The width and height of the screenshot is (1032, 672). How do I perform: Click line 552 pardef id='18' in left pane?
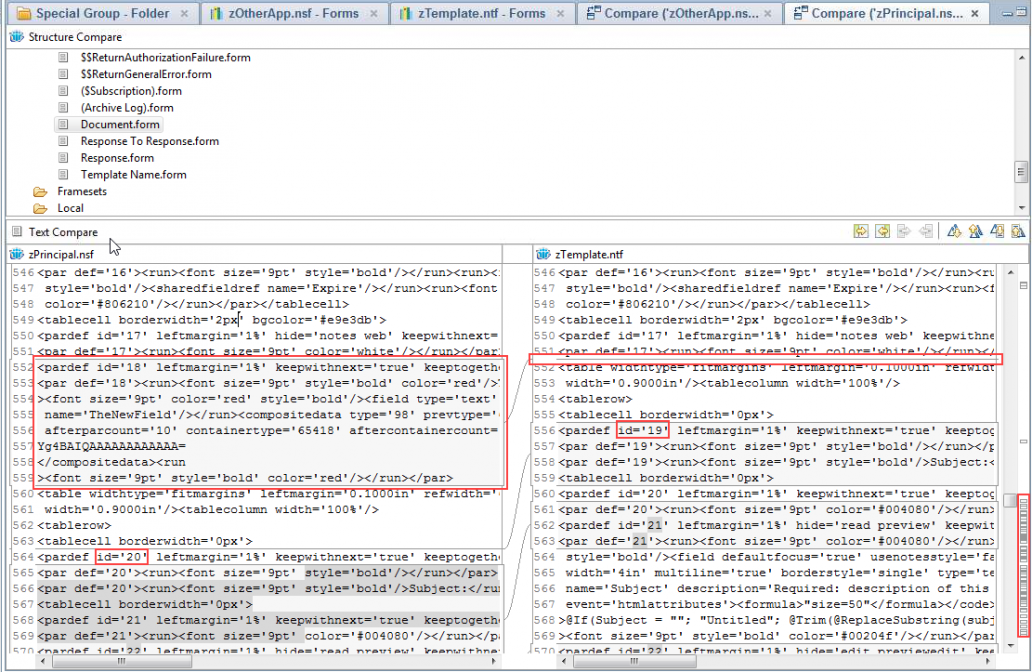(268, 367)
